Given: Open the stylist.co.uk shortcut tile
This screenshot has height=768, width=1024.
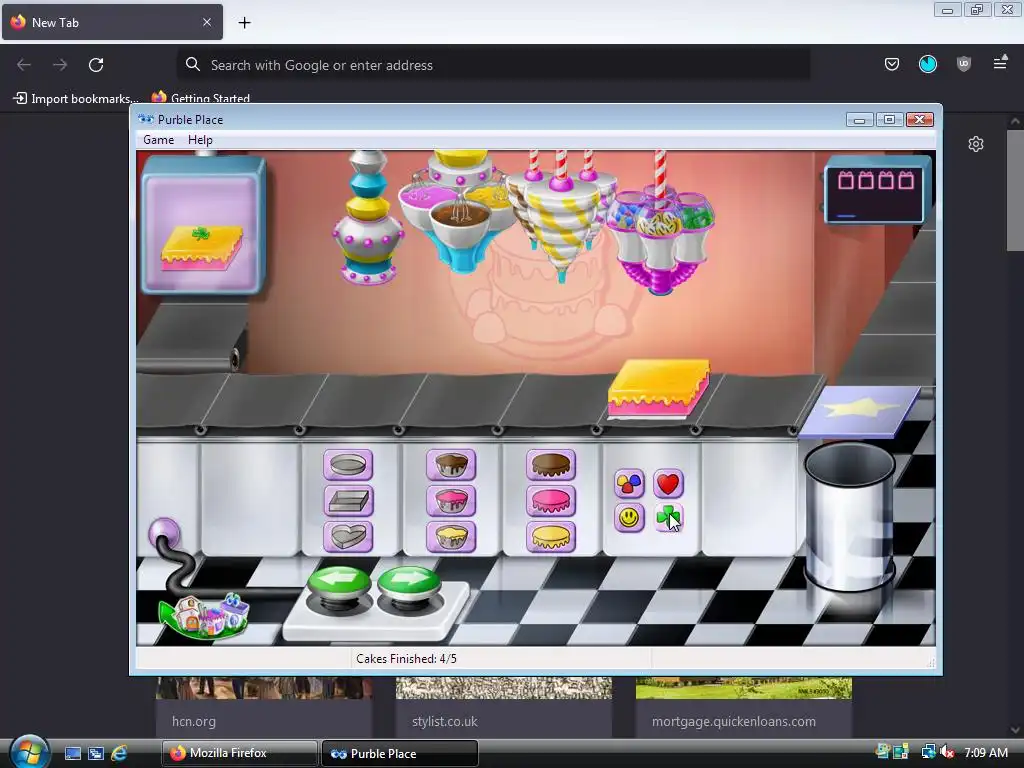Looking at the screenshot, I should click(x=504, y=707).
